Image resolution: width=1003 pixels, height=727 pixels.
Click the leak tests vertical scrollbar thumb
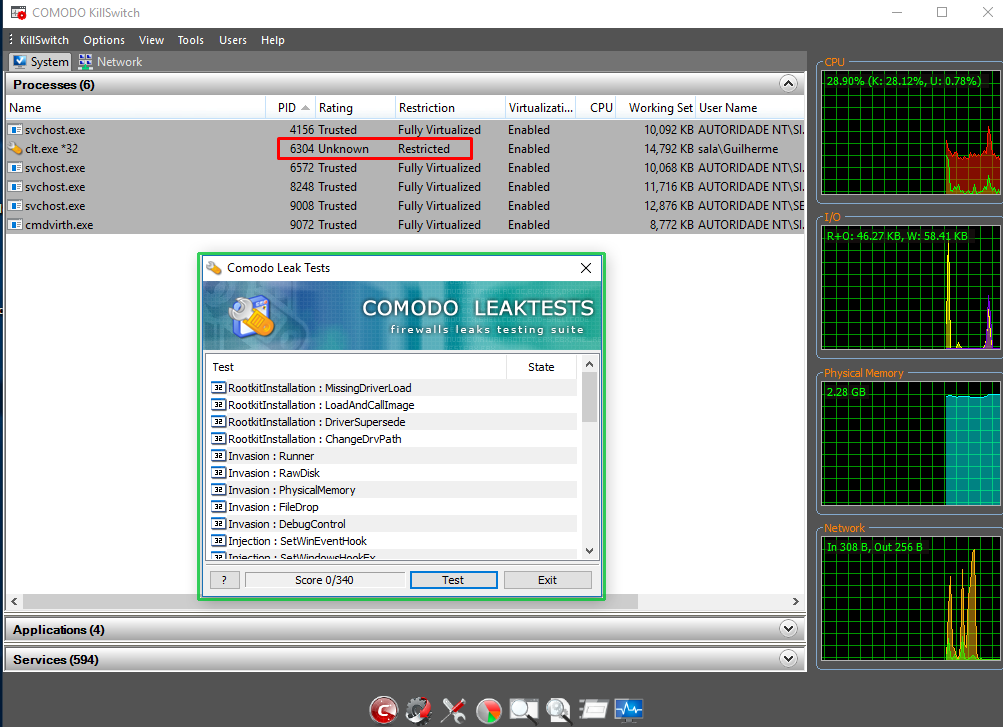point(590,396)
